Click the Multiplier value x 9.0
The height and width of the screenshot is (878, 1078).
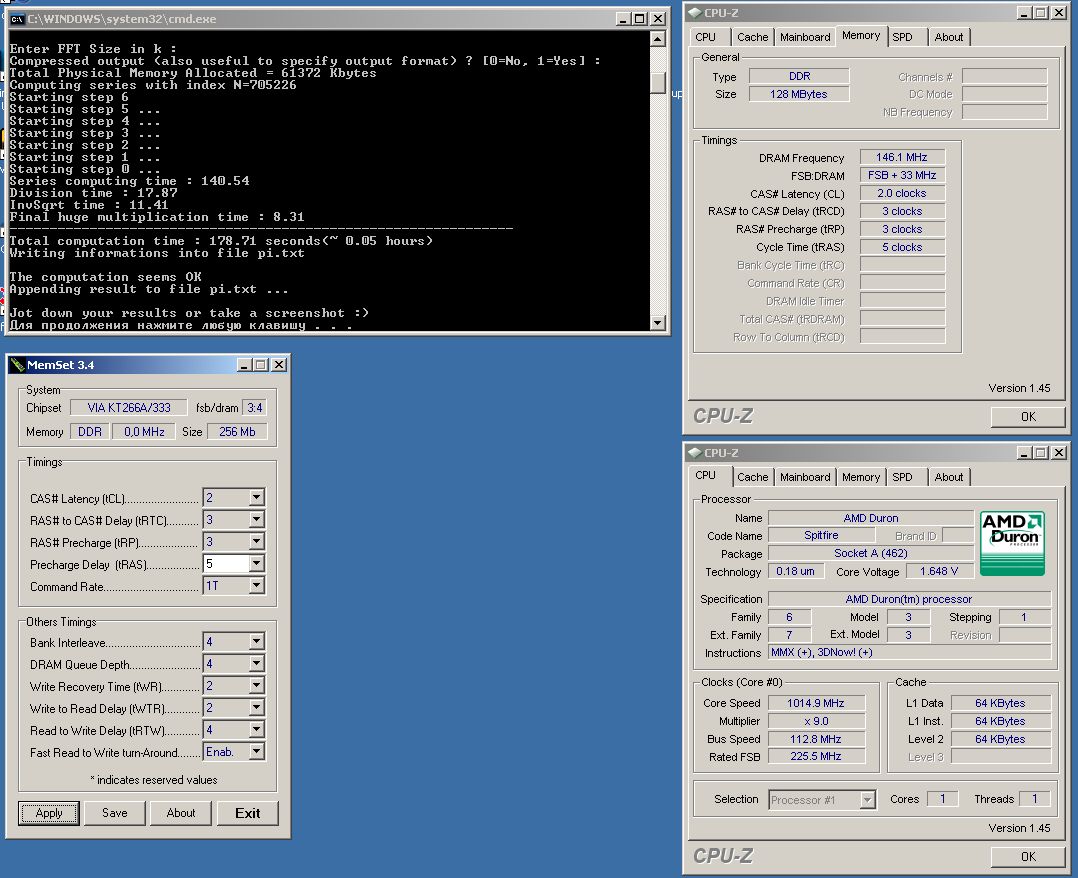815,721
